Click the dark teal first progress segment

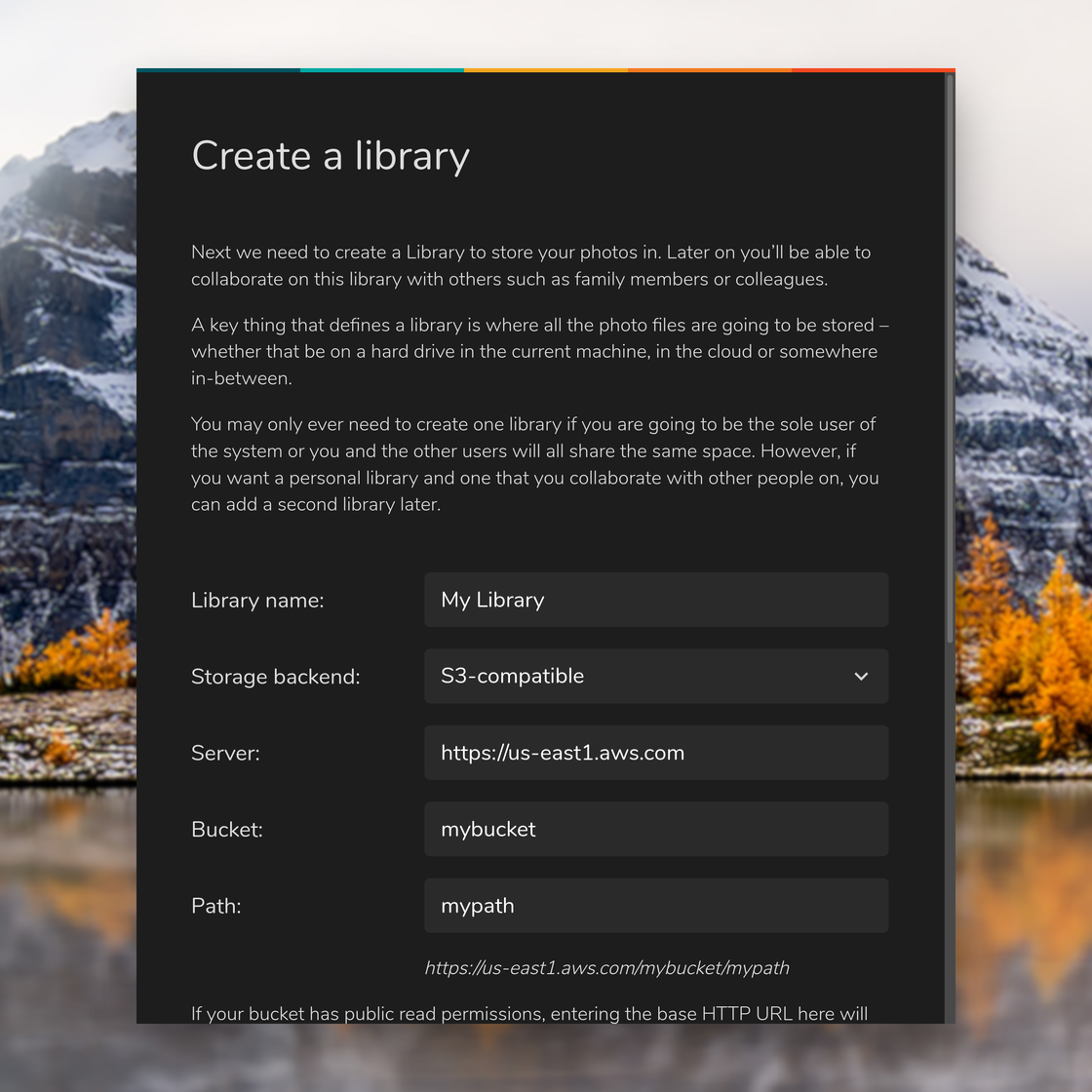pos(218,70)
